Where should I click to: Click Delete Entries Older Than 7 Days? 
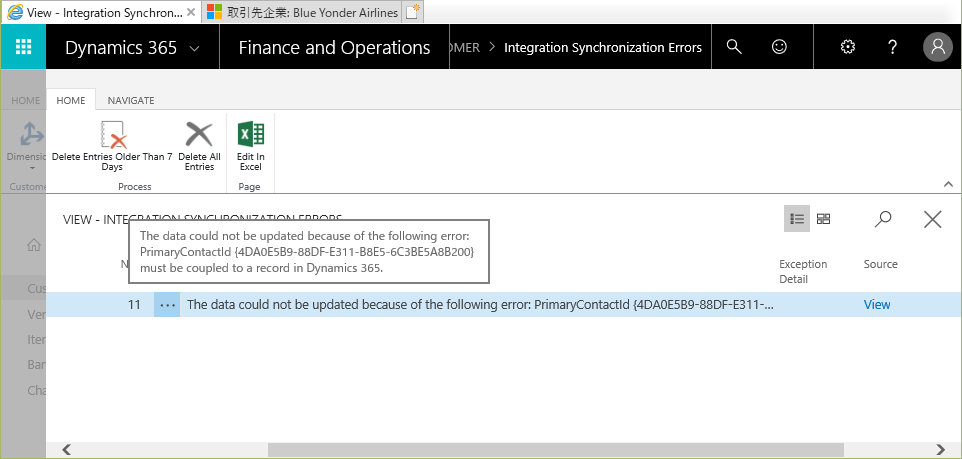(112, 146)
